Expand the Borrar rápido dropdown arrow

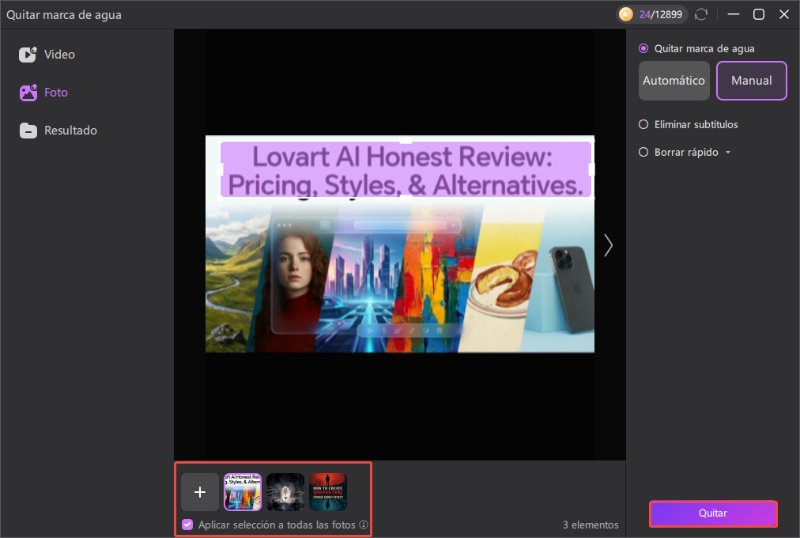pos(728,153)
